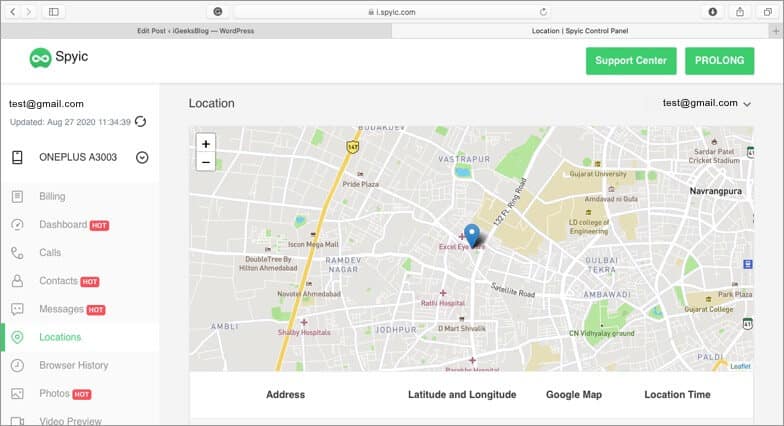Click the Calls phone handset icon
Image resolution: width=784 pixels, height=426 pixels.
17,253
